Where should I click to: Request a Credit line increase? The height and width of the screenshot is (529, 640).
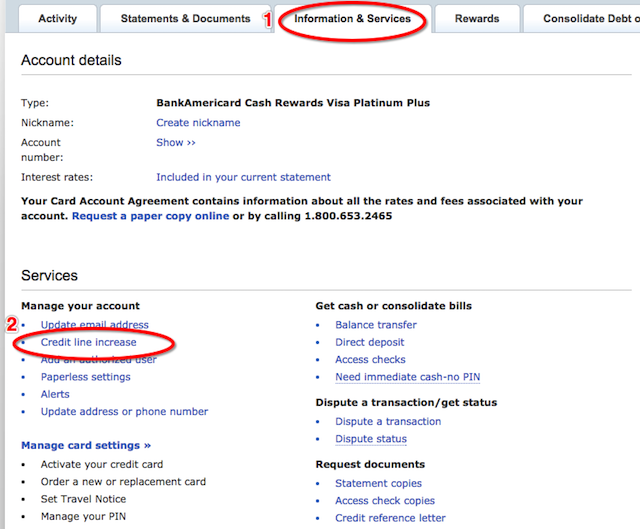point(88,342)
